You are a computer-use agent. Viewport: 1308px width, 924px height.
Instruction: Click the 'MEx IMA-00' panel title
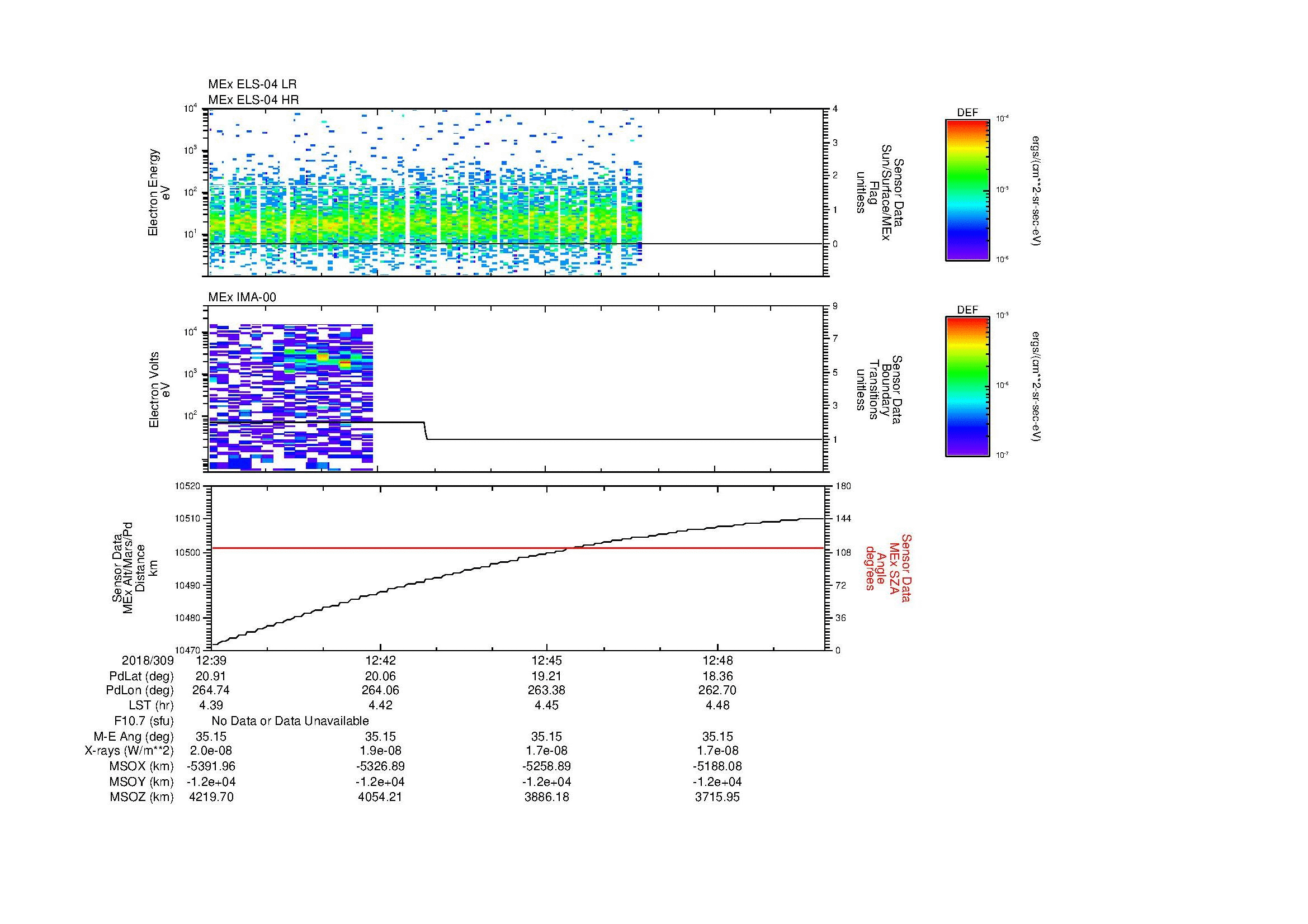[242, 297]
